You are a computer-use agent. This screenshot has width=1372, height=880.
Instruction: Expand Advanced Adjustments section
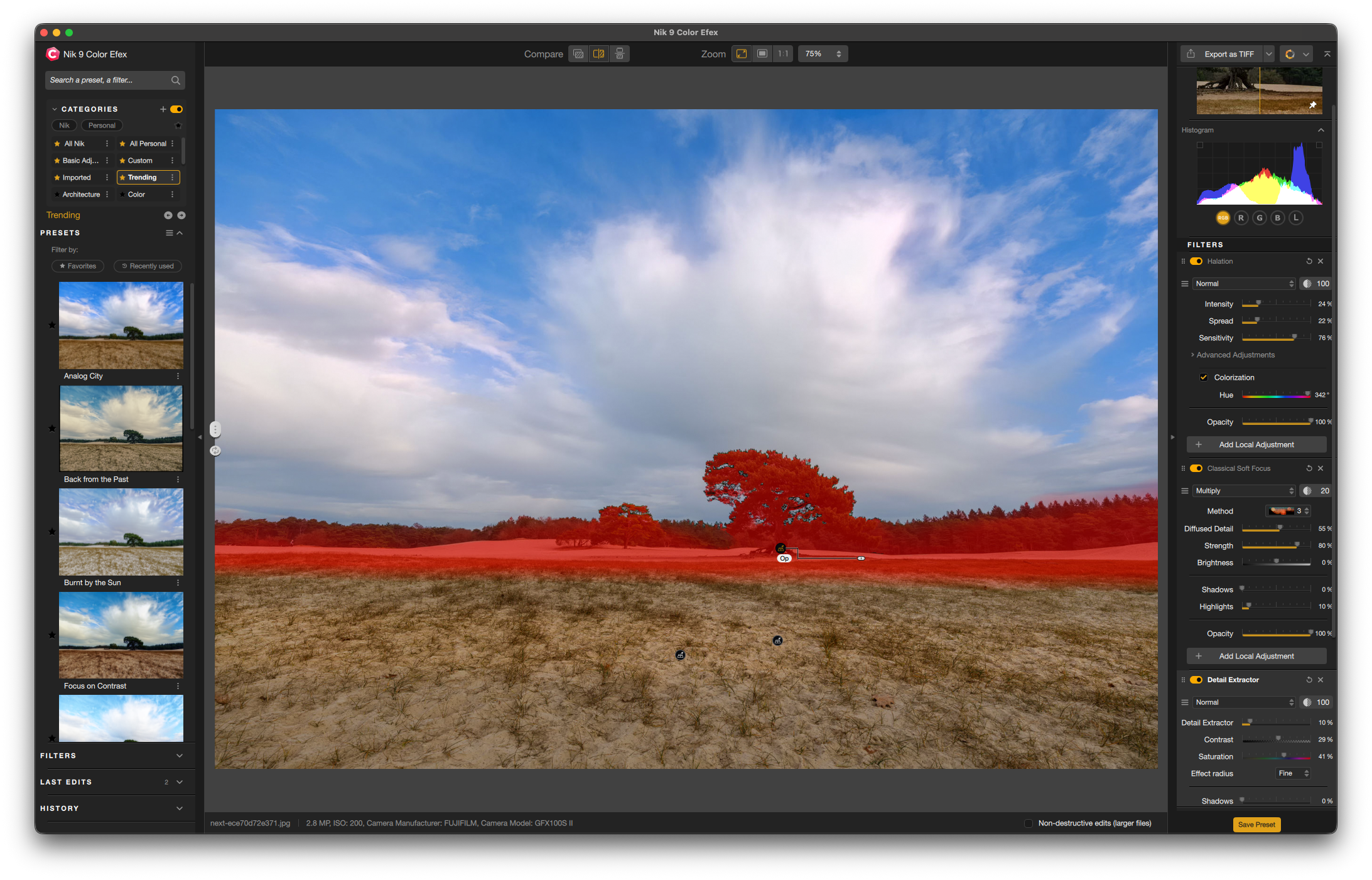1234,355
